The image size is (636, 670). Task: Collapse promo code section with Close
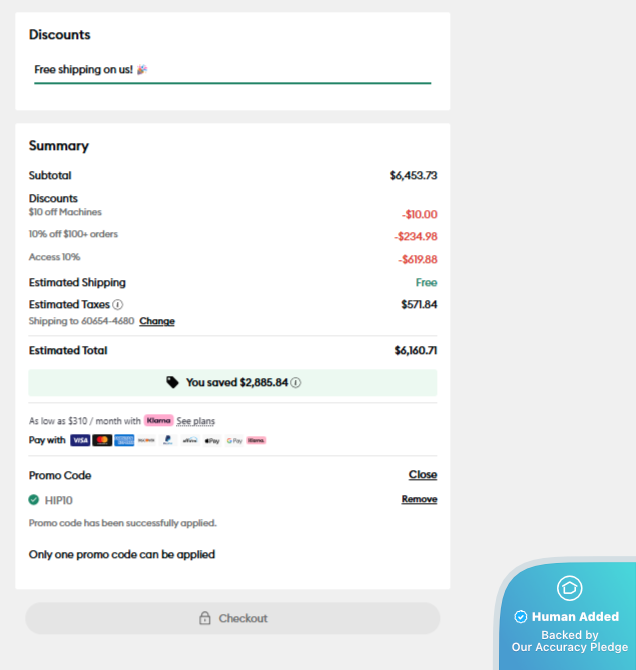422,475
